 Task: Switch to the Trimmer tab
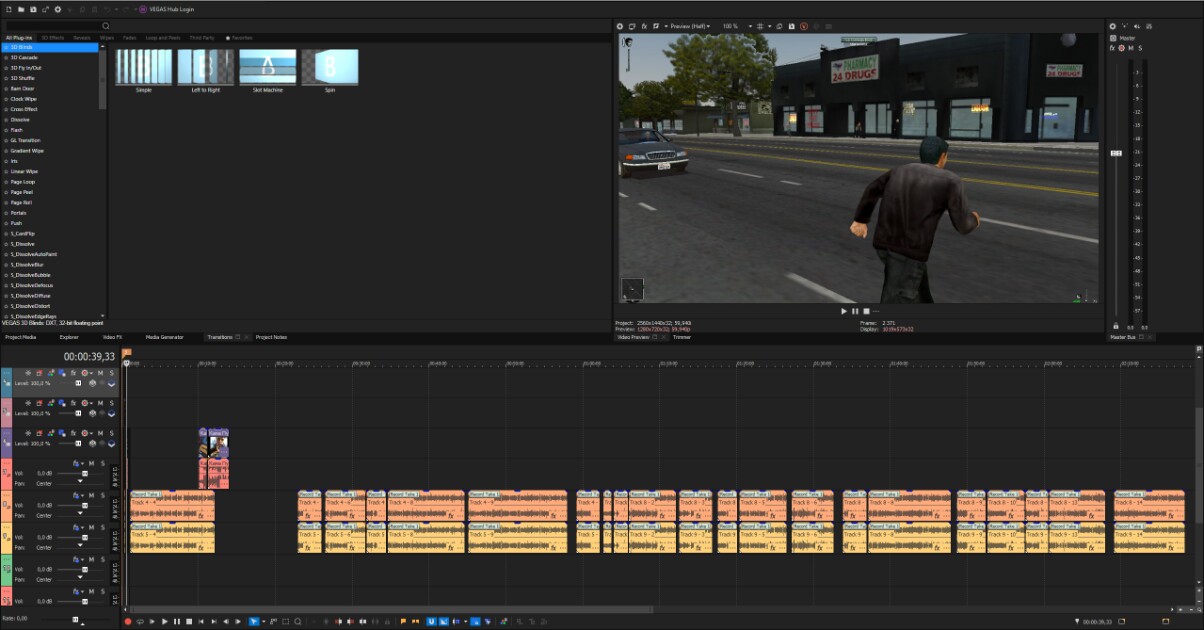click(682, 337)
